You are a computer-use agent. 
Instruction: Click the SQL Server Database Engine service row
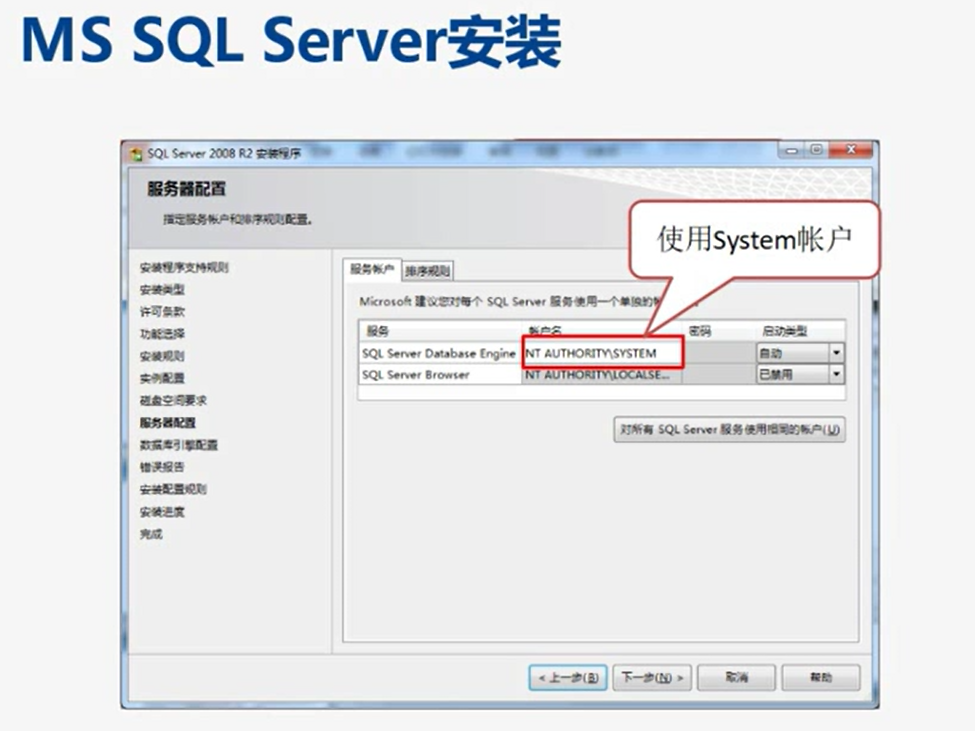[439, 353]
